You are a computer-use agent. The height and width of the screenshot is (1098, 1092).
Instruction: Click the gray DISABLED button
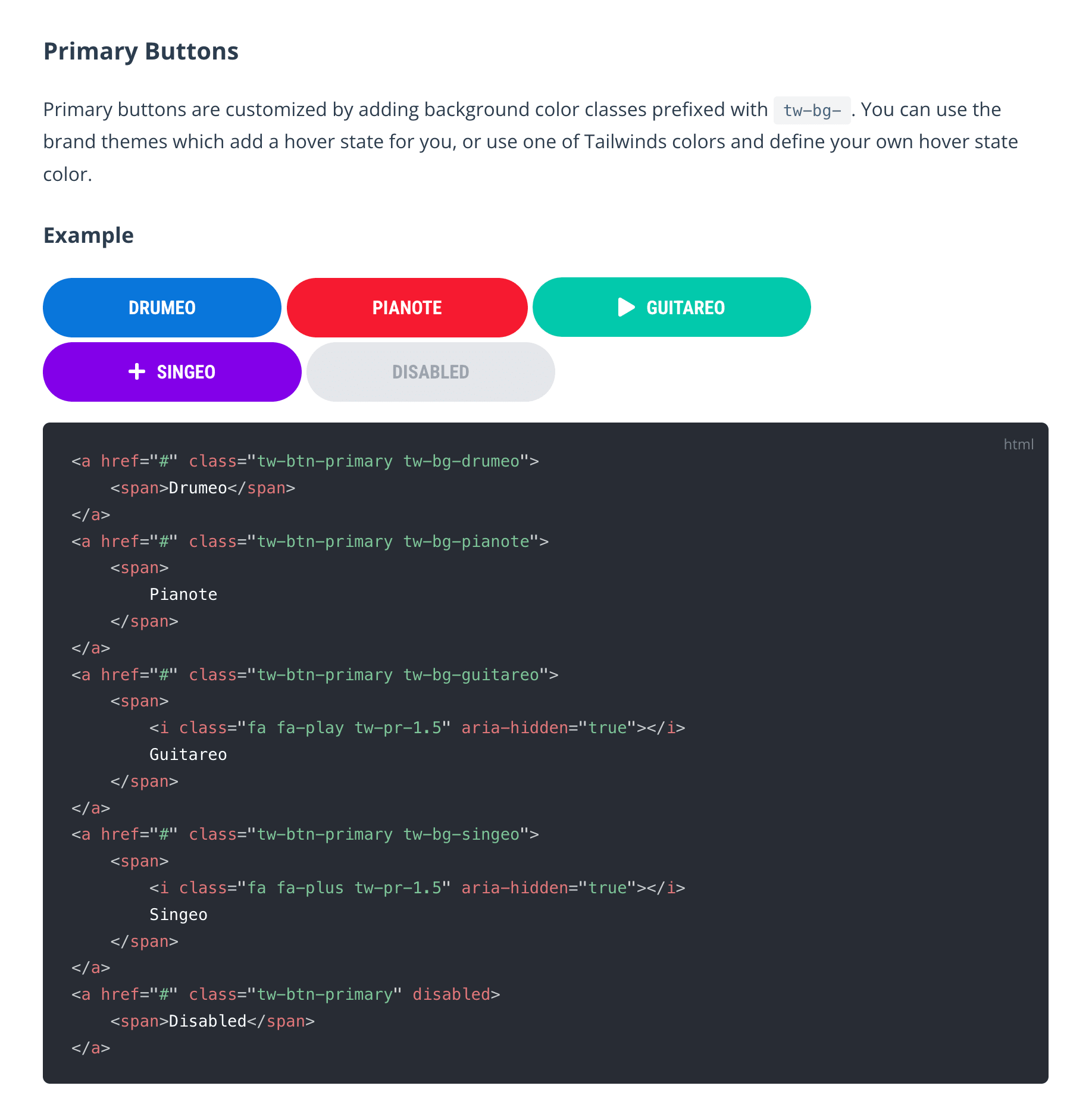click(x=431, y=372)
